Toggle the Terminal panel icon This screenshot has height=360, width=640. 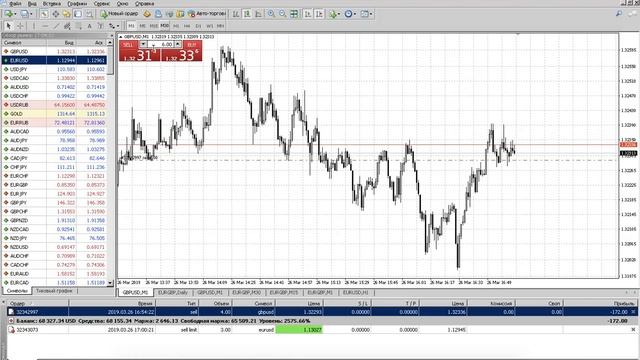click(x=78, y=14)
